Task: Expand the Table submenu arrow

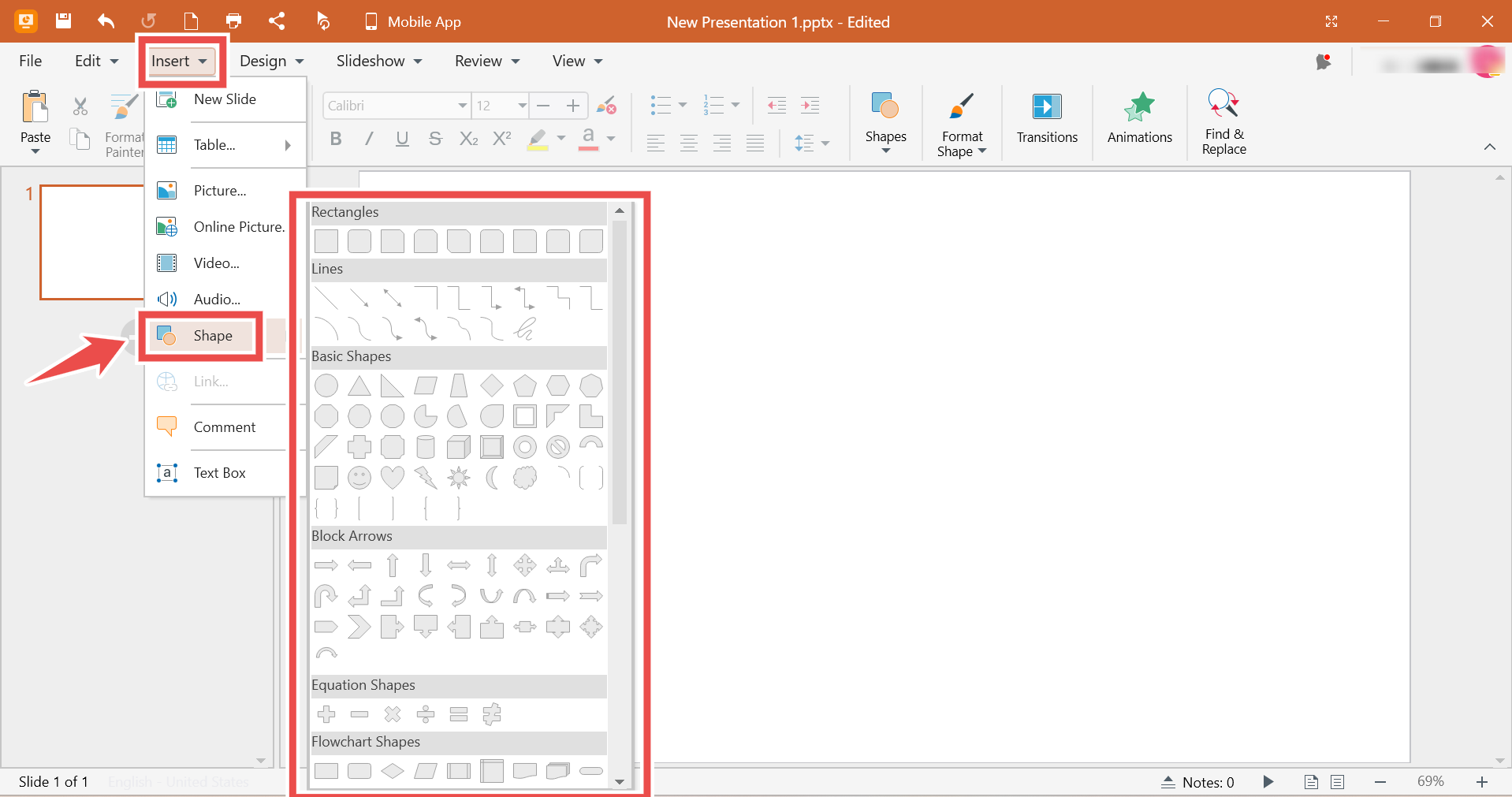Action: pyautogui.click(x=288, y=145)
